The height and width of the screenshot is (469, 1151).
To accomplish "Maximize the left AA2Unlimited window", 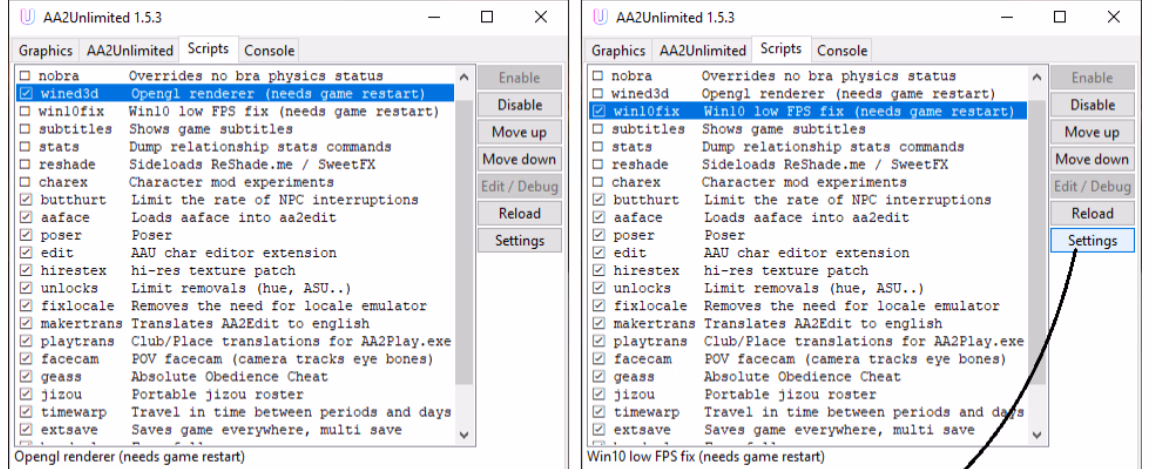I will (487, 17).
